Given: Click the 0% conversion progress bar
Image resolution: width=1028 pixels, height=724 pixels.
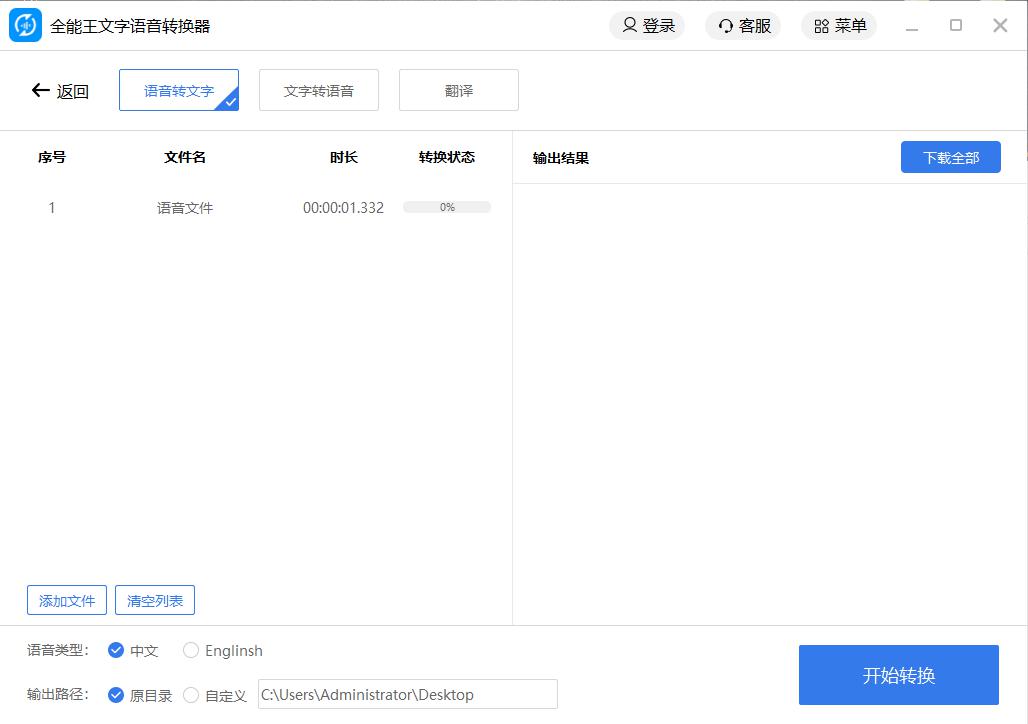Looking at the screenshot, I should pyautogui.click(x=447, y=208).
